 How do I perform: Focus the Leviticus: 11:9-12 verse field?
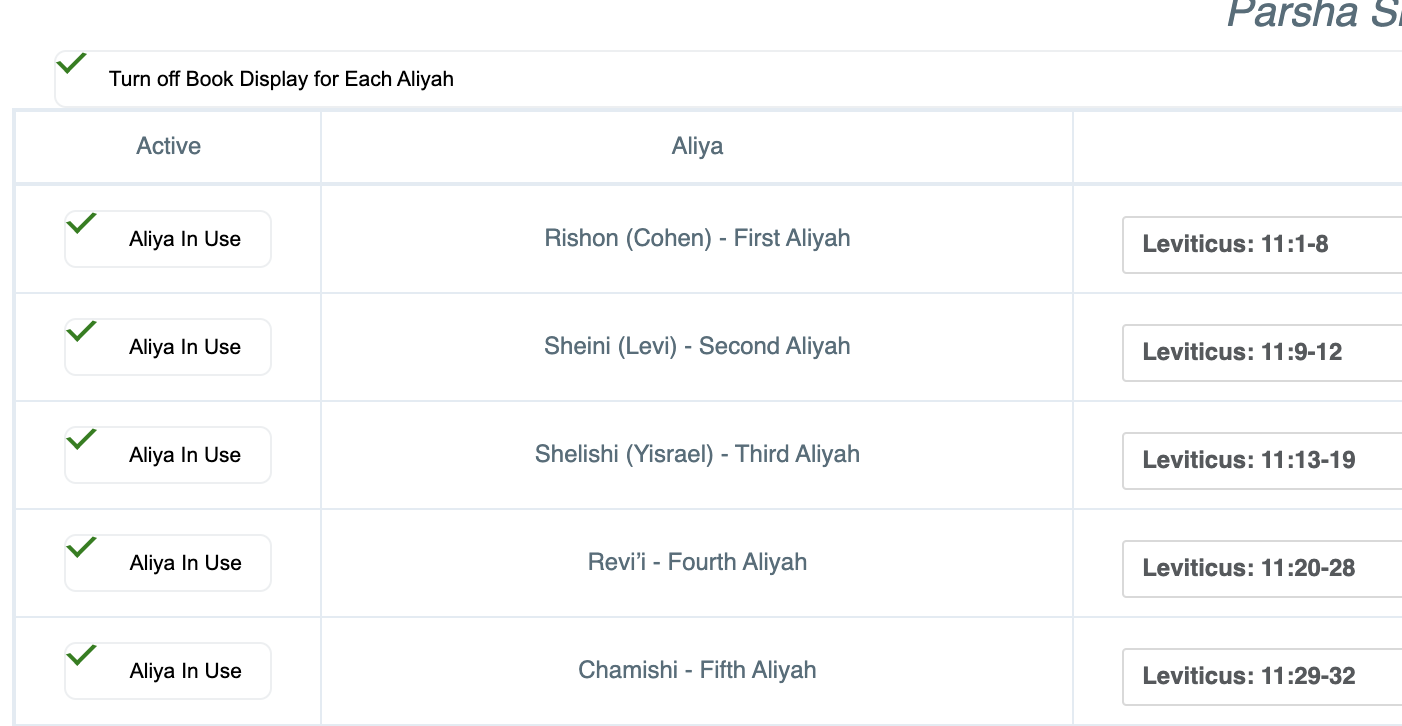(1262, 352)
